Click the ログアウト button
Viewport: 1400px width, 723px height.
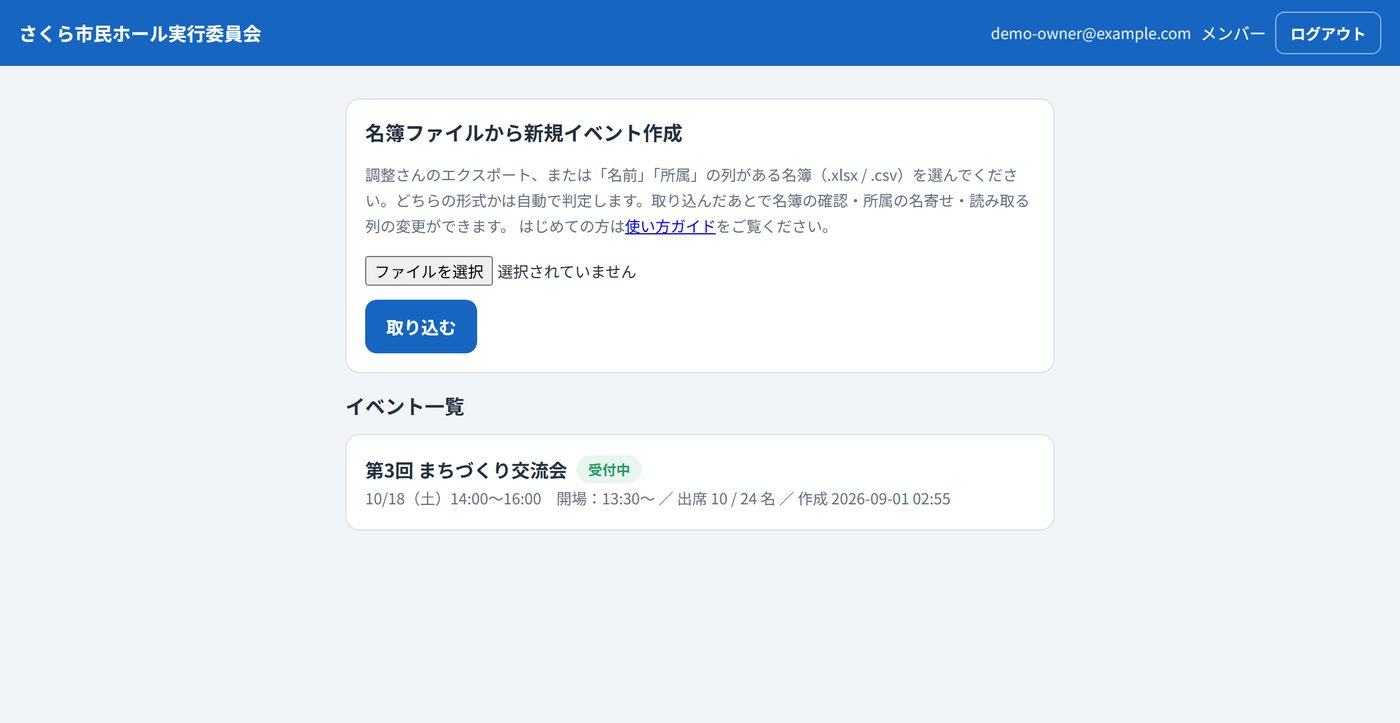[x=1327, y=33]
